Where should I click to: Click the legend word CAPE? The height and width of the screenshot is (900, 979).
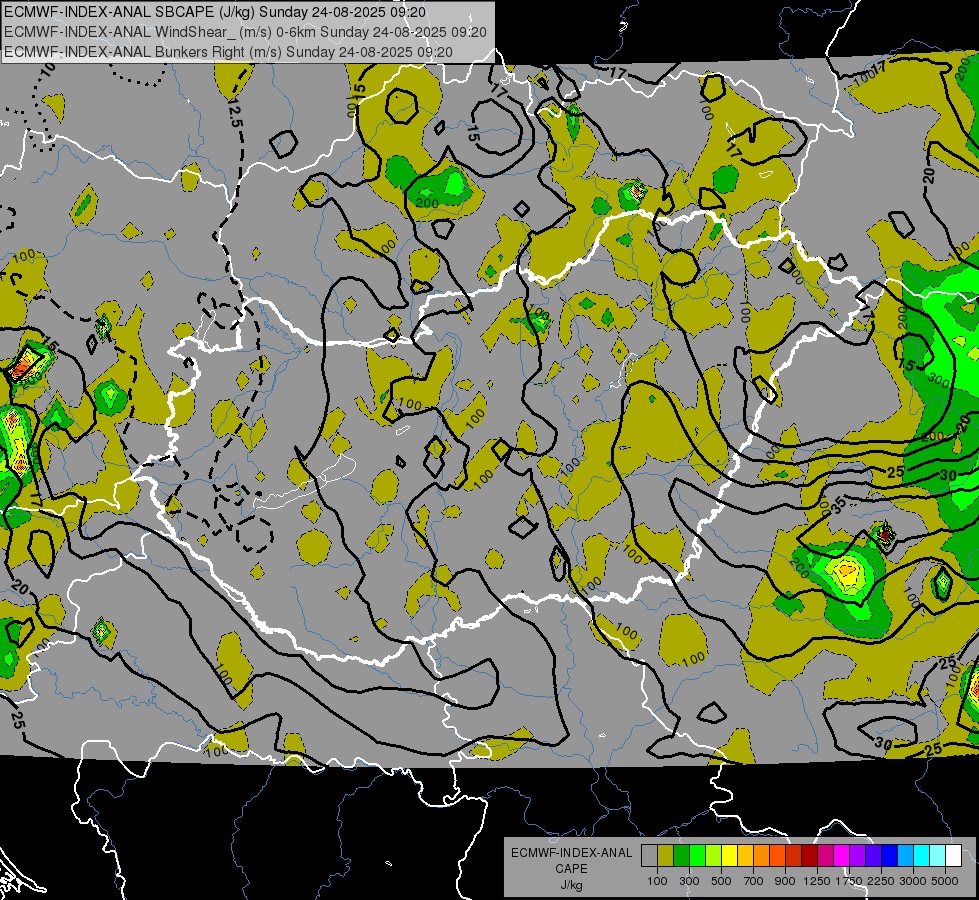(x=571, y=869)
